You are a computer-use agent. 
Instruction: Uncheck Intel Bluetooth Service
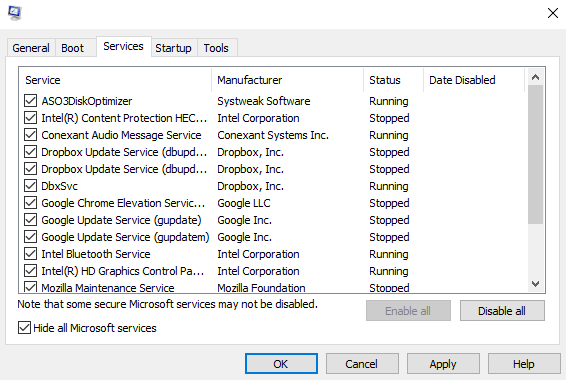(31, 254)
